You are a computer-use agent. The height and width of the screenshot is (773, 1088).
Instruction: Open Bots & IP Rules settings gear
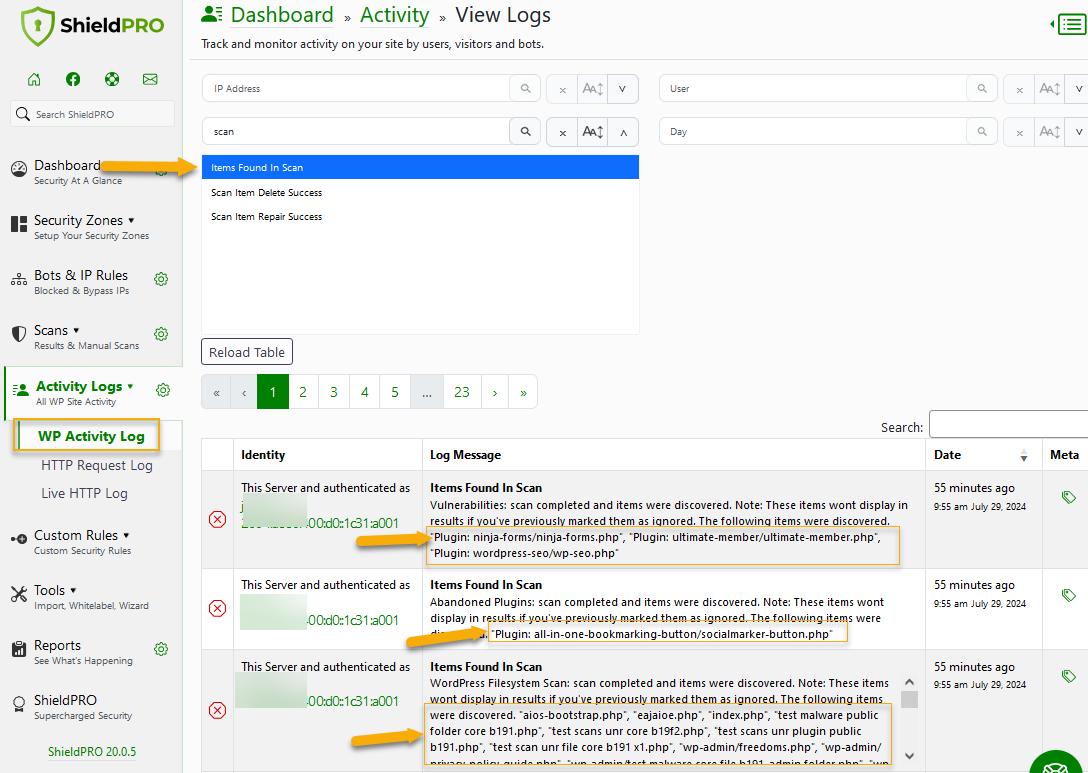click(x=161, y=279)
